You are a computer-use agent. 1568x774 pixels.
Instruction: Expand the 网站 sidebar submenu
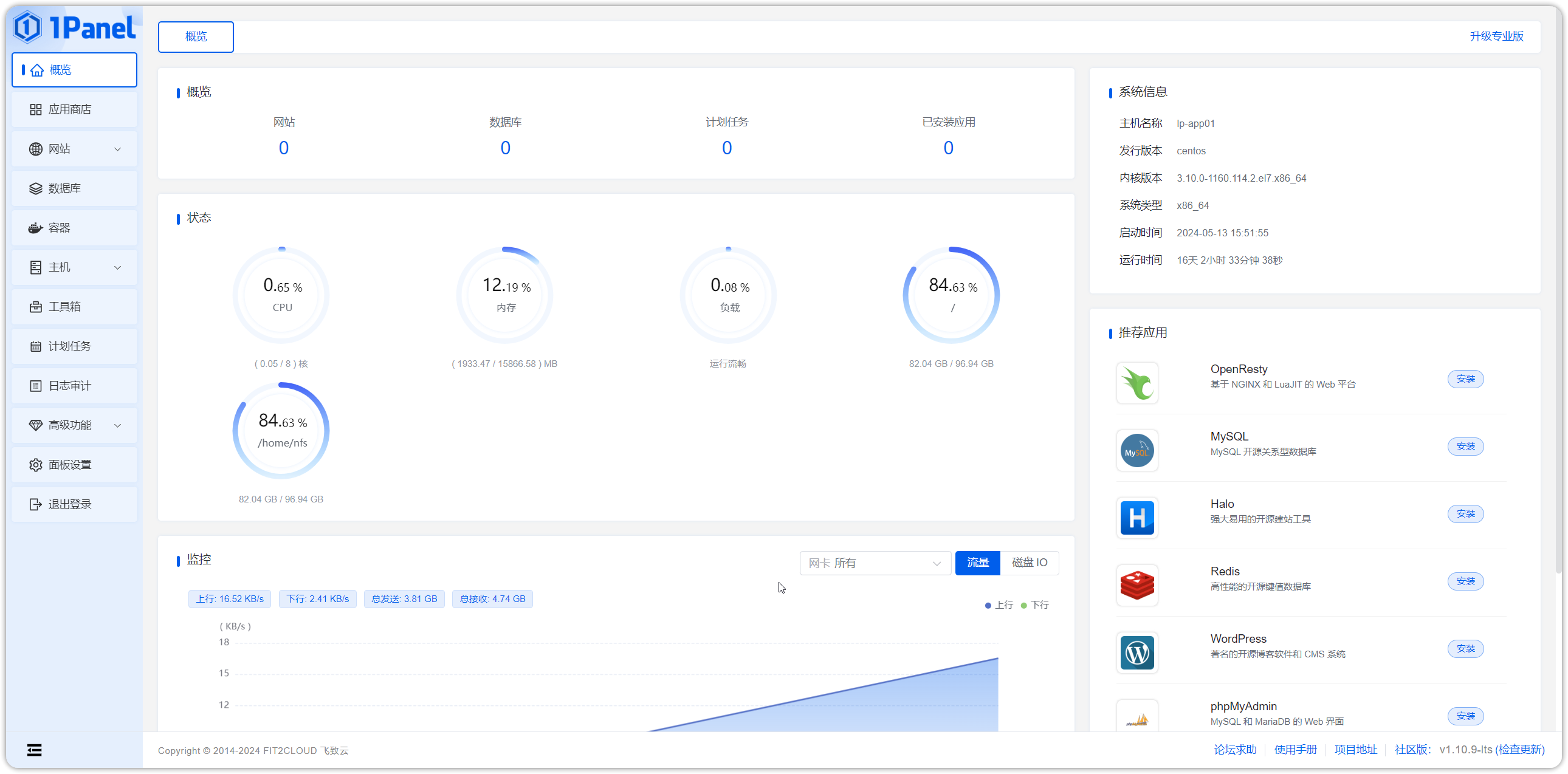pyautogui.click(x=117, y=149)
